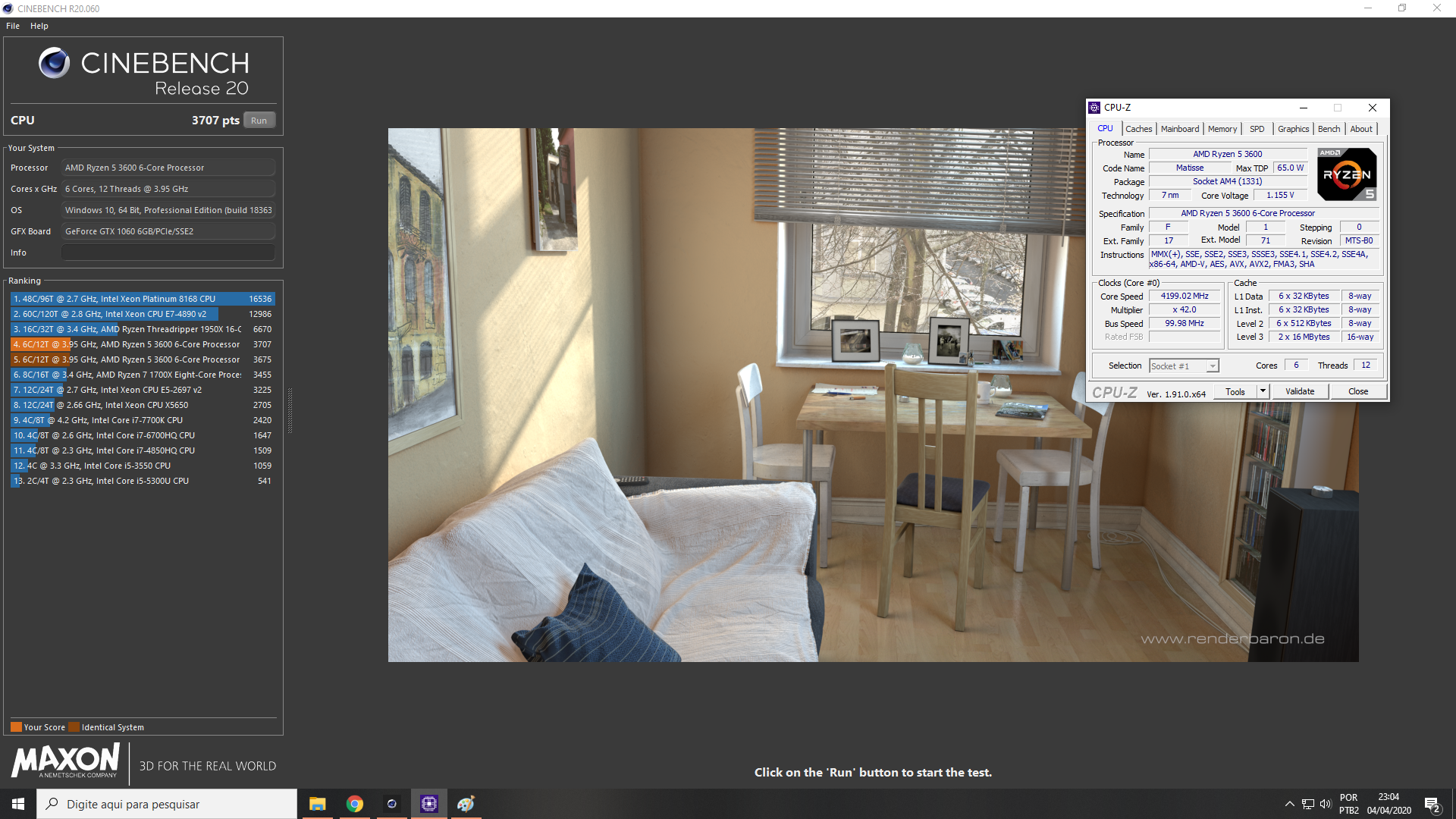Select ranking entry Xeon CPU X5650
The width and height of the screenshot is (1456, 819).
pyautogui.click(x=143, y=405)
